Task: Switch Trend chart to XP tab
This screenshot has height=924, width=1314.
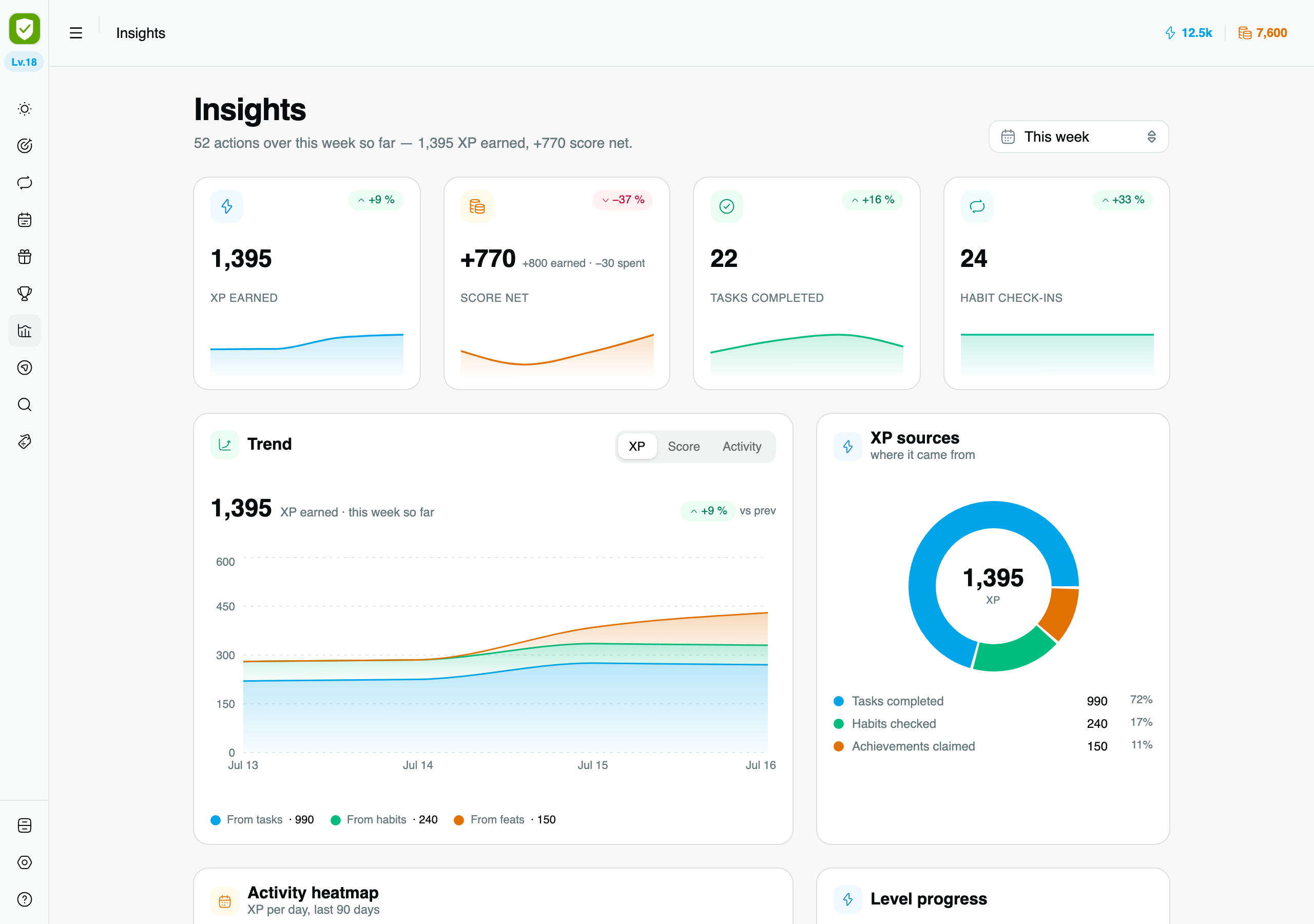Action: click(x=637, y=446)
